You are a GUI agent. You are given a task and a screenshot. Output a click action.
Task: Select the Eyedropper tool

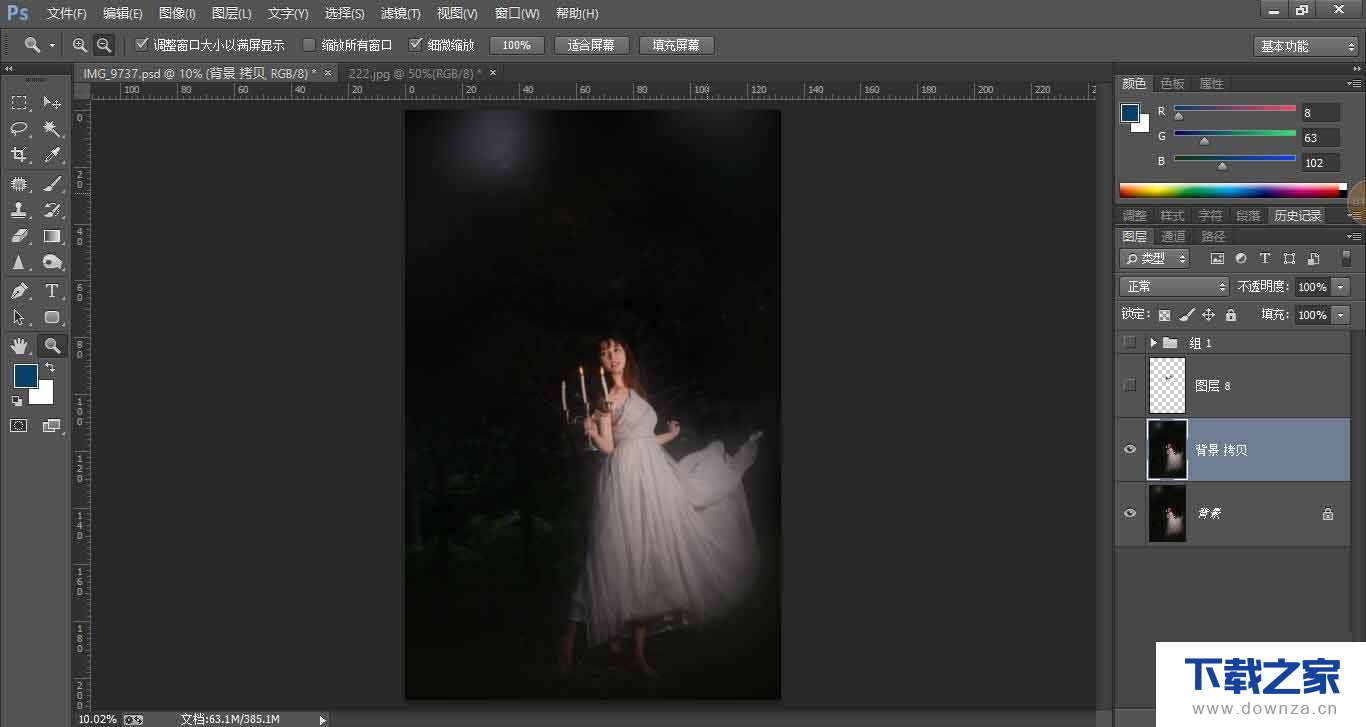pos(52,155)
